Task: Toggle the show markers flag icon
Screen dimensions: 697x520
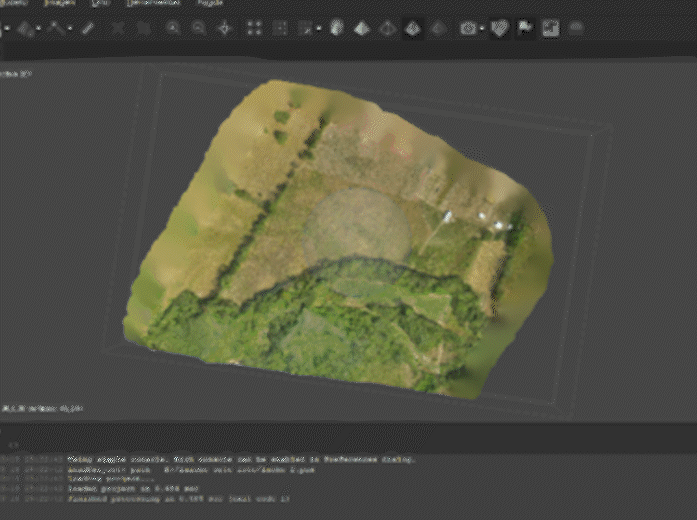Action: point(525,29)
